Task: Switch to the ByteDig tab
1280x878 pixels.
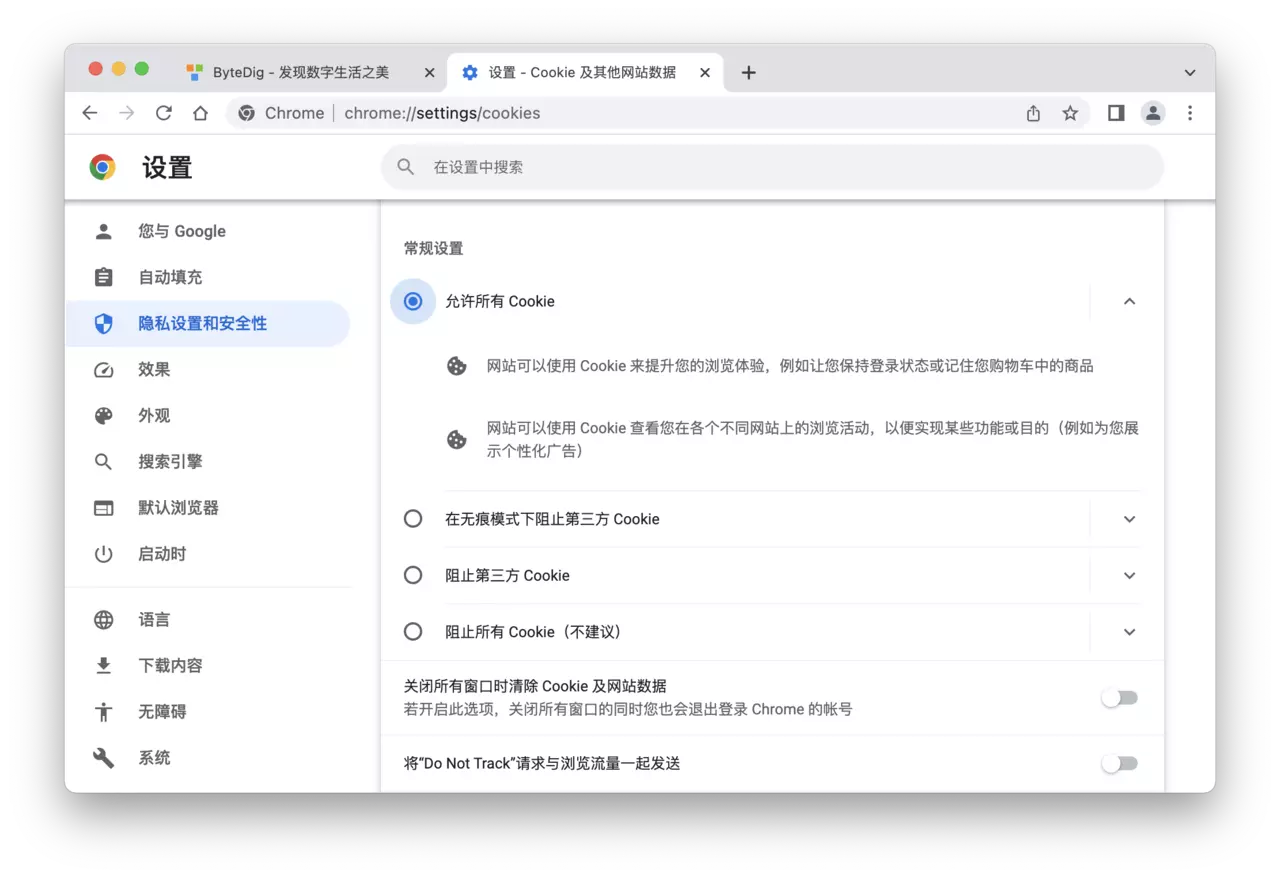Action: [311, 72]
